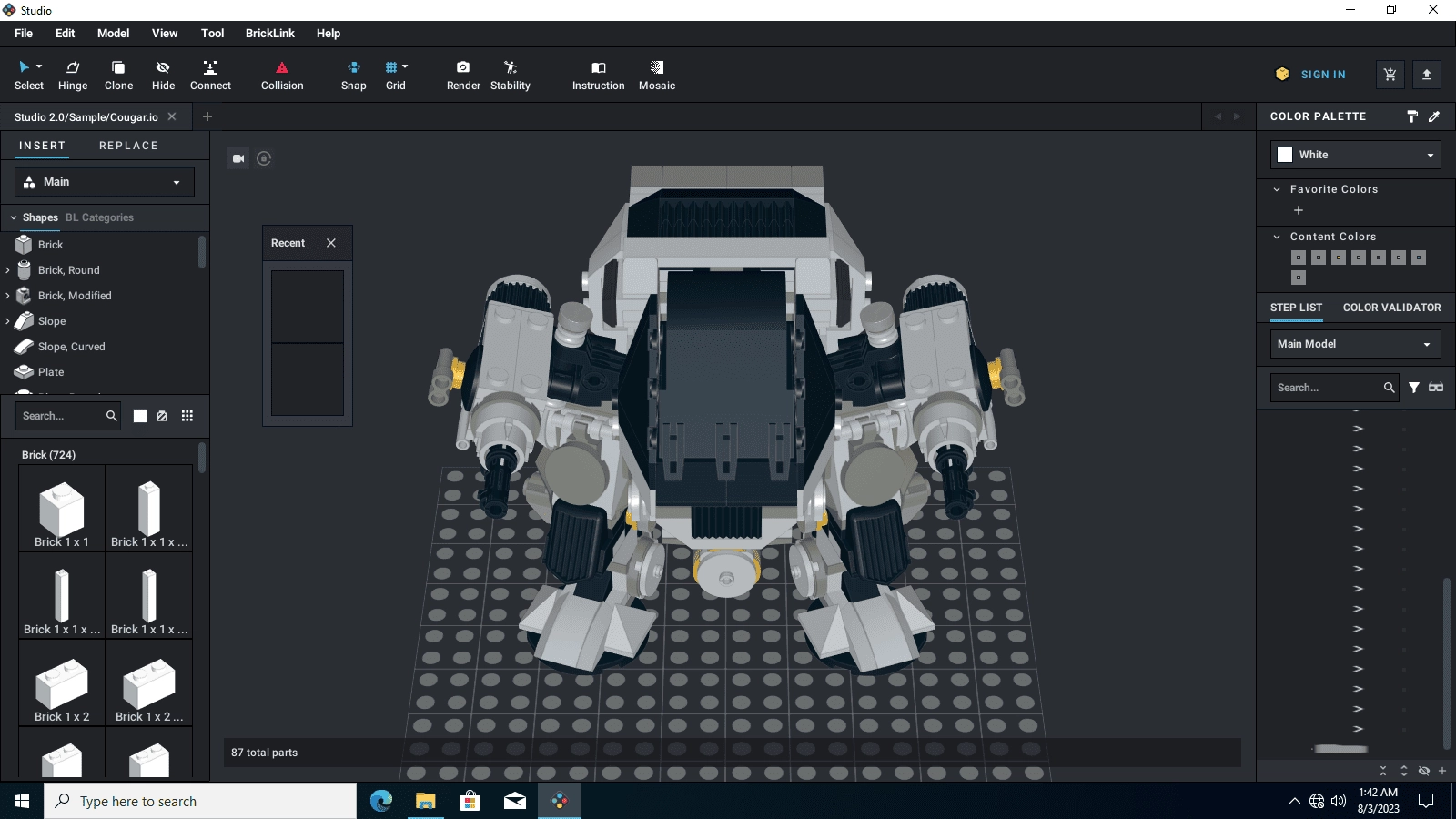The image size is (1456, 819).
Task: Expand the Brick, Modified category
Action: point(7,296)
